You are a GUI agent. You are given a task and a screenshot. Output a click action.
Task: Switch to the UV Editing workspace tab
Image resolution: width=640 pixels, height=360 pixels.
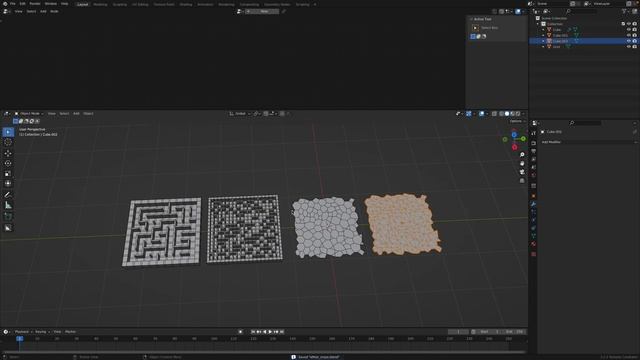pyautogui.click(x=140, y=4)
